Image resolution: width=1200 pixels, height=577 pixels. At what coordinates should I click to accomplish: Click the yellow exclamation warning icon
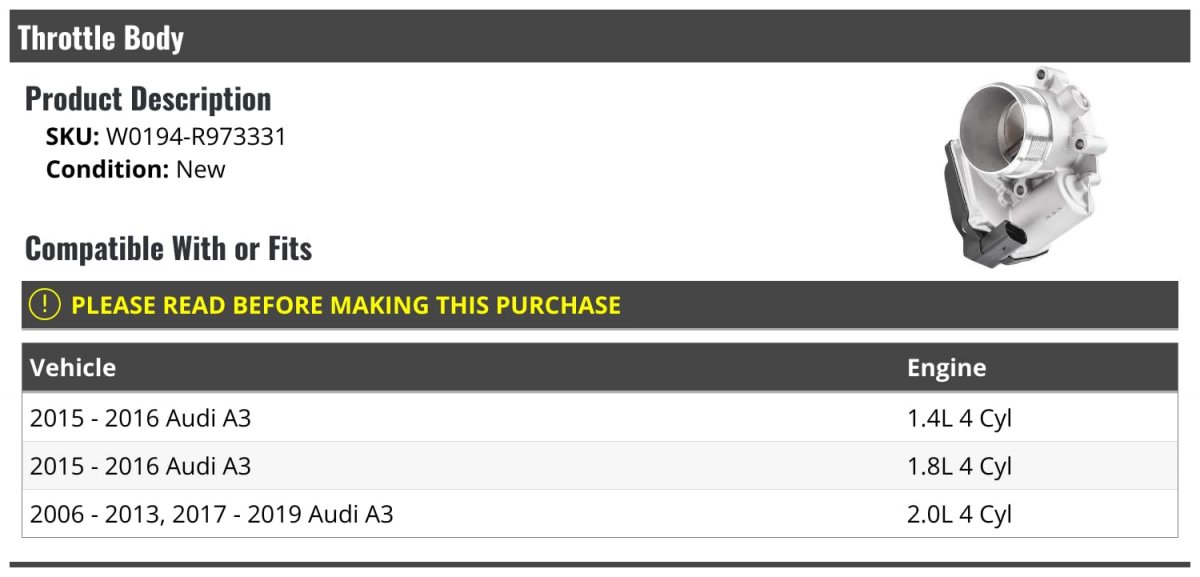[45, 305]
